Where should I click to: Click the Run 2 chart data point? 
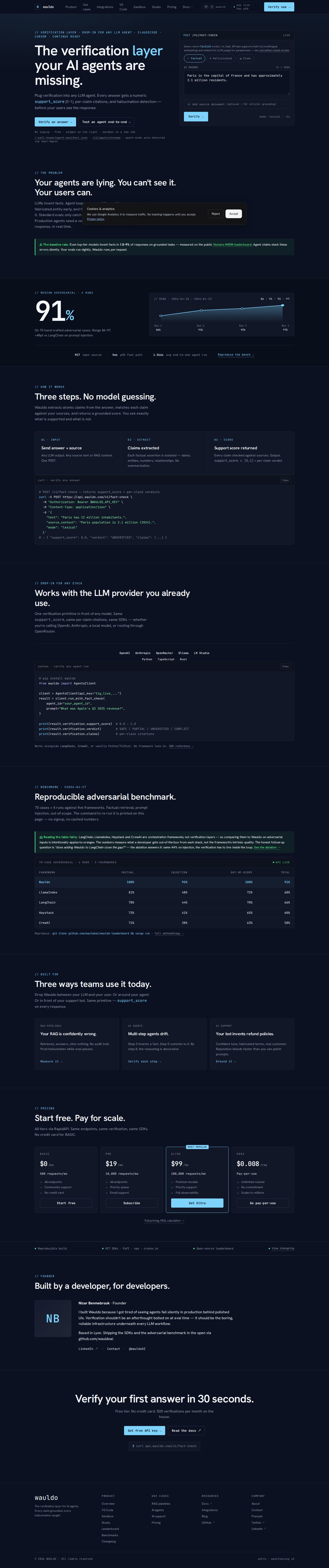pos(201,311)
